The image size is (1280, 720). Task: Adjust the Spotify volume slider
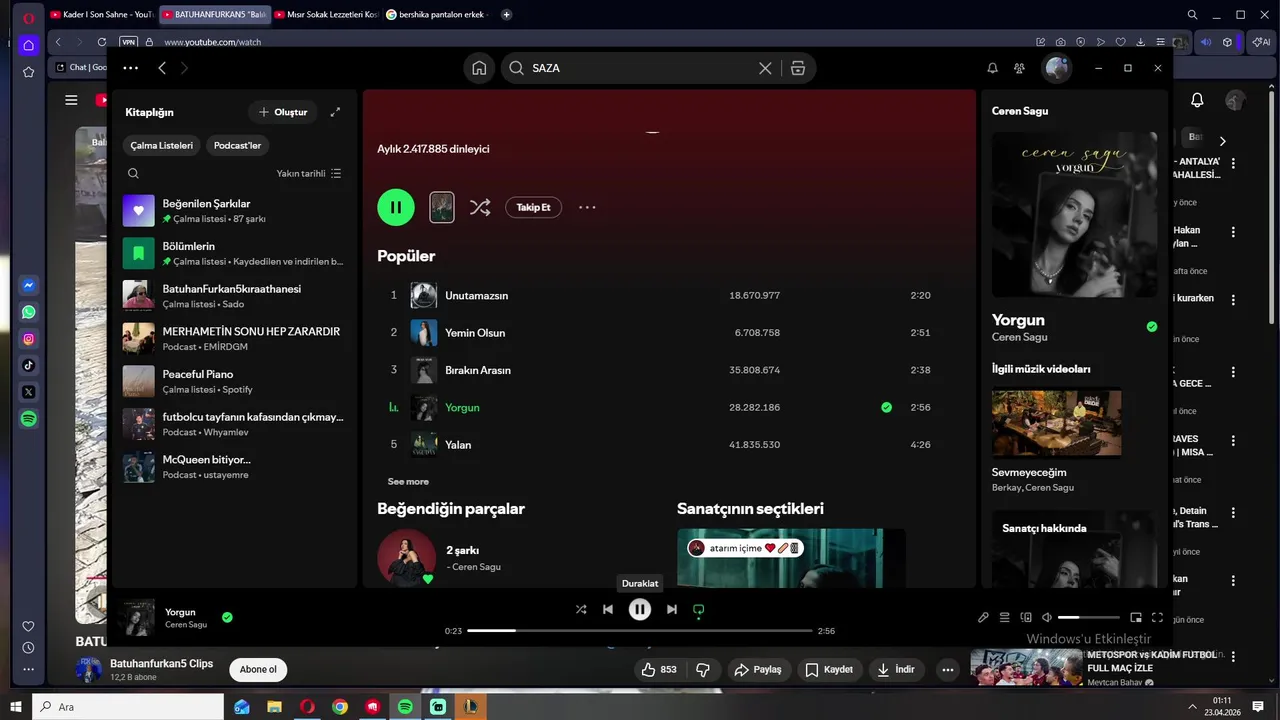click(1089, 618)
